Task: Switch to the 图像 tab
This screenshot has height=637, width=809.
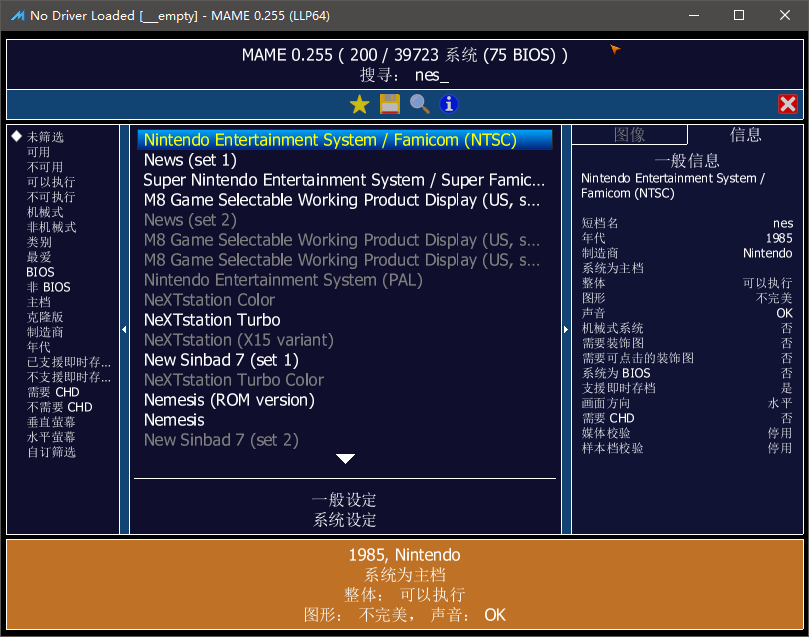Action: pos(629,135)
